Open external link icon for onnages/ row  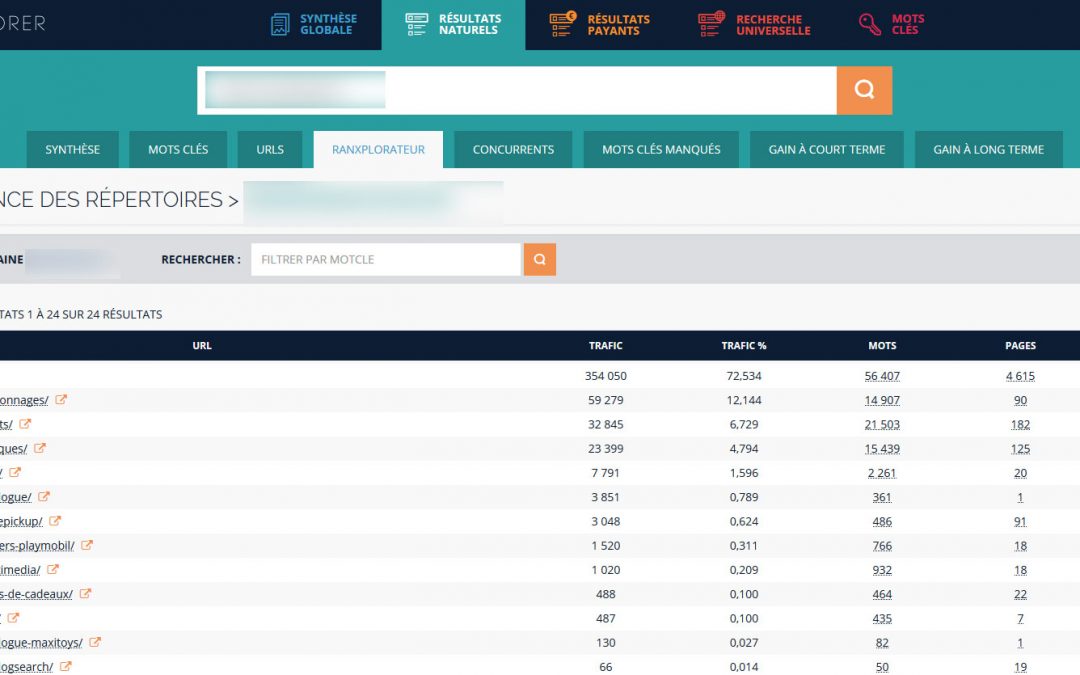[x=61, y=399]
